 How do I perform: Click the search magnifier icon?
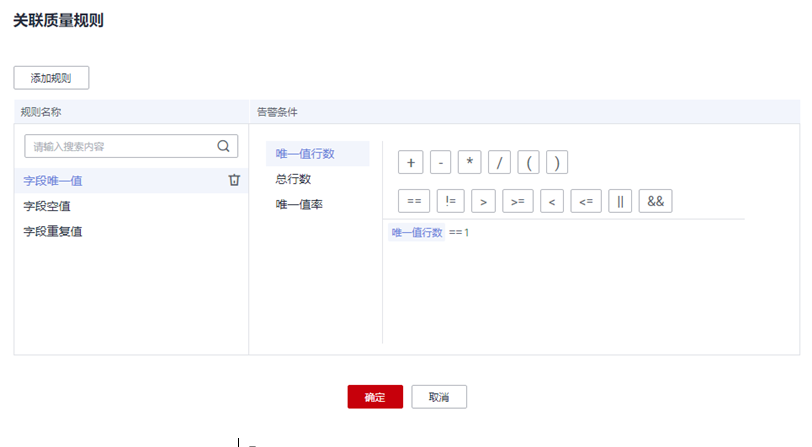(x=223, y=146)
